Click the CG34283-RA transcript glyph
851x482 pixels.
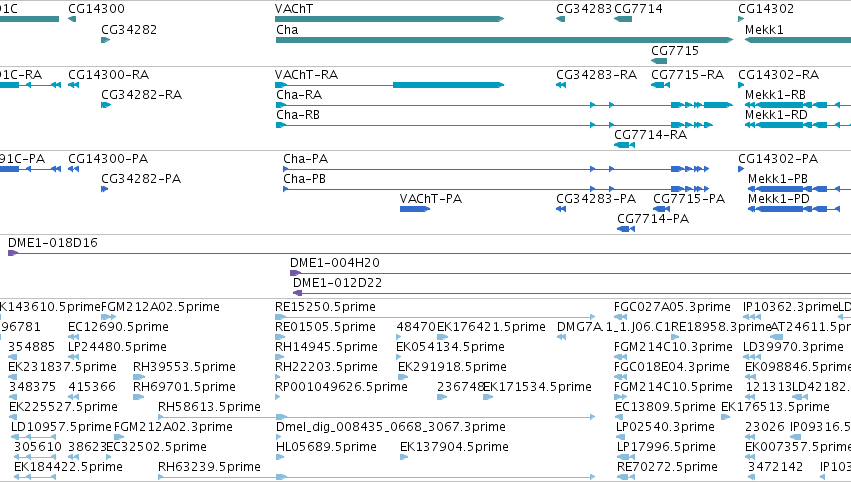click(561, 85)
